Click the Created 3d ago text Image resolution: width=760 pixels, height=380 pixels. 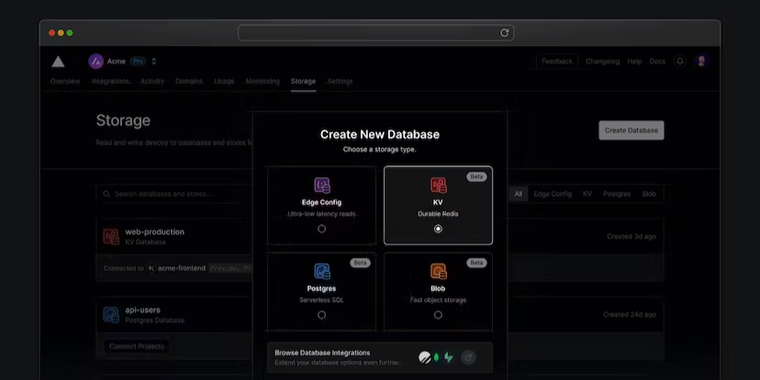pos(631,237)
